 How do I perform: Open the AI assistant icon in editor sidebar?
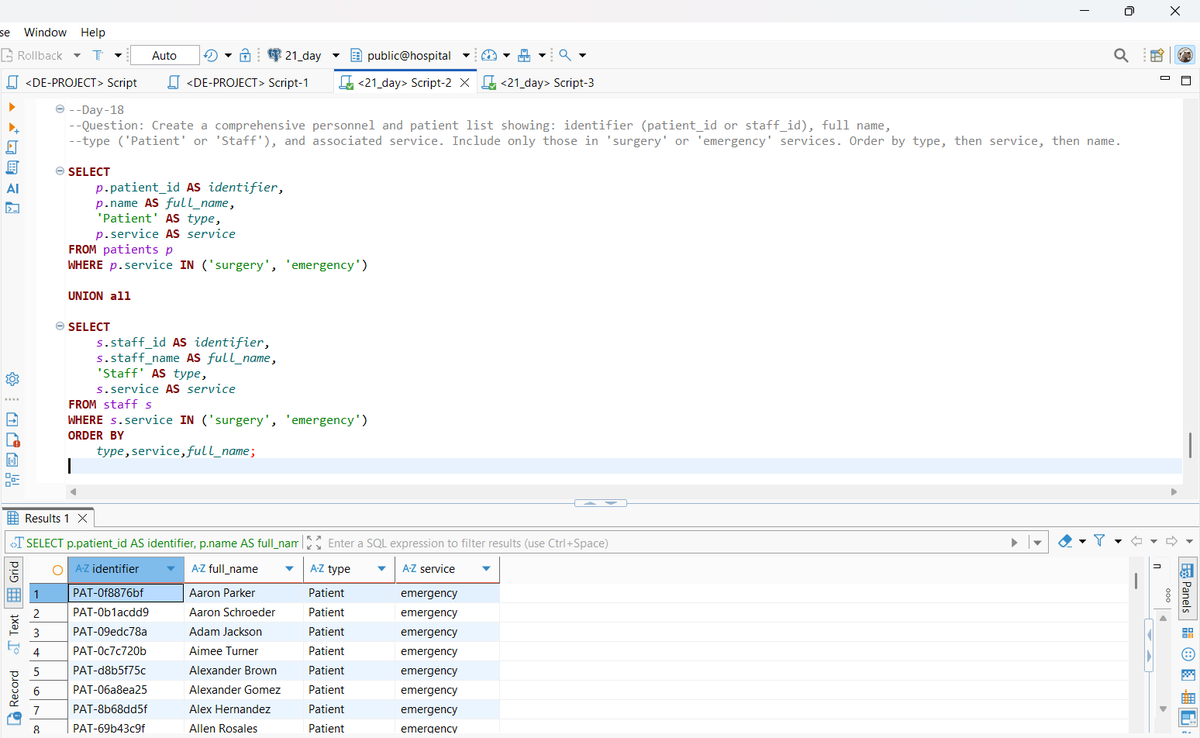pos(13,188)
